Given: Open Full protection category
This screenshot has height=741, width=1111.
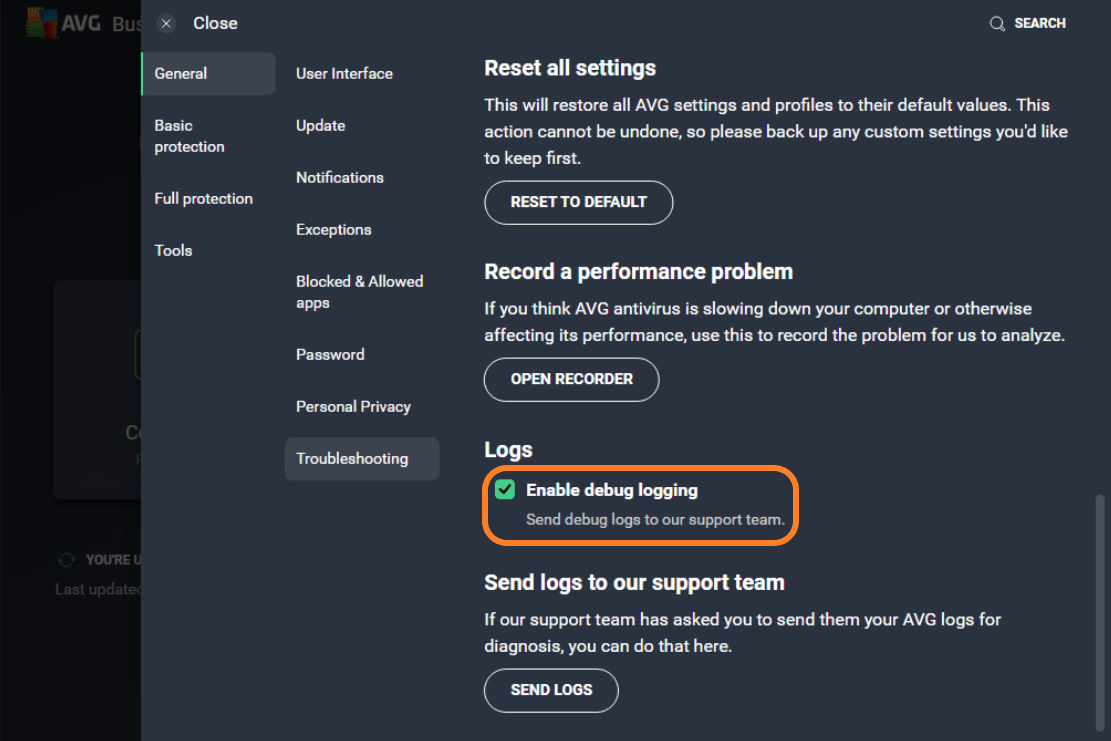Looking at the screenshot, I should (x=203, y=198).
